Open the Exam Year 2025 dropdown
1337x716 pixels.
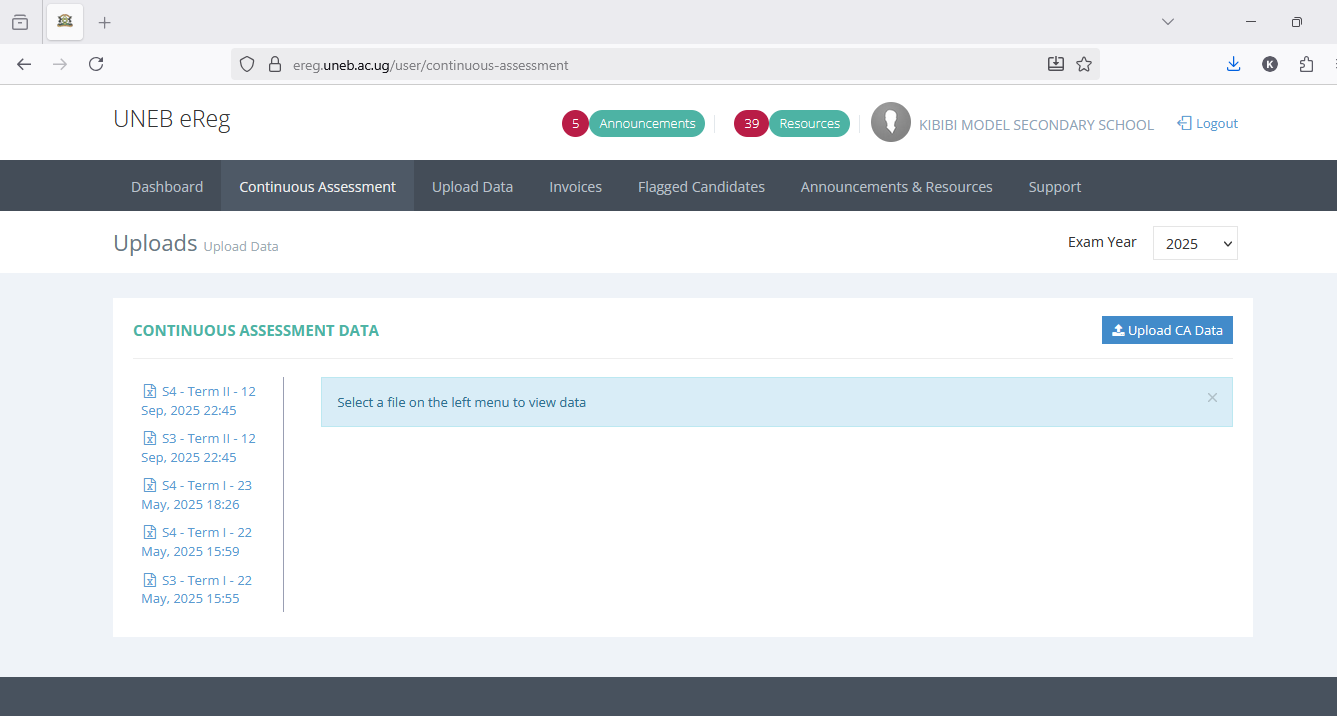tap(1195, 242)
